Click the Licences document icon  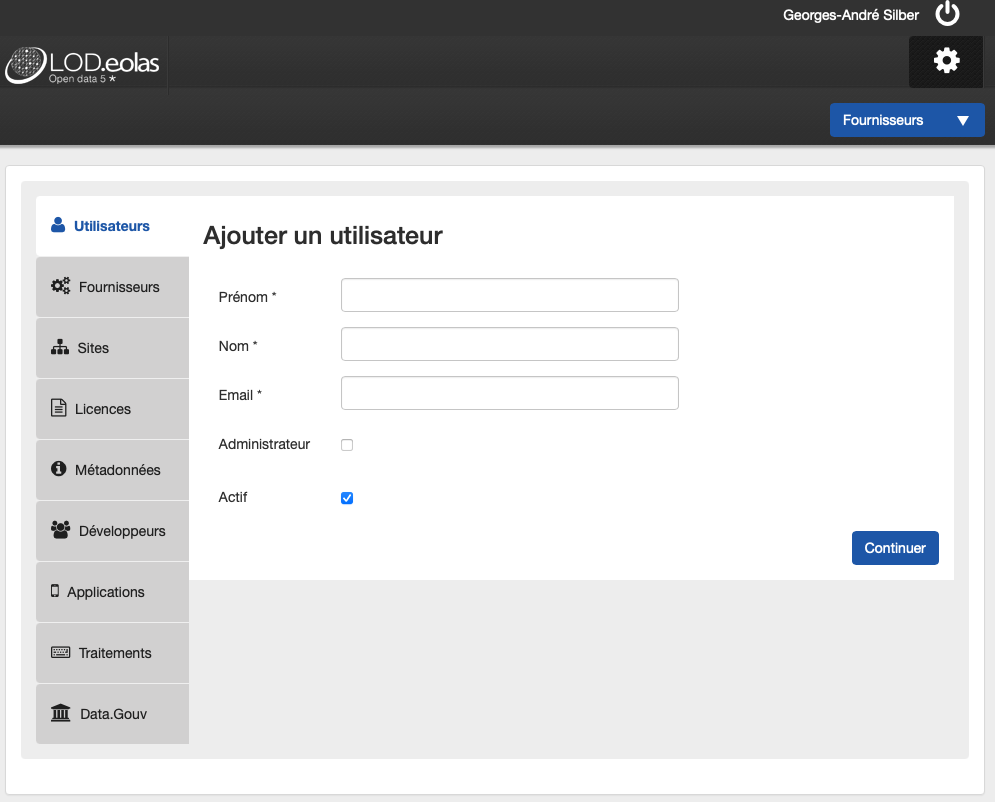58,408
